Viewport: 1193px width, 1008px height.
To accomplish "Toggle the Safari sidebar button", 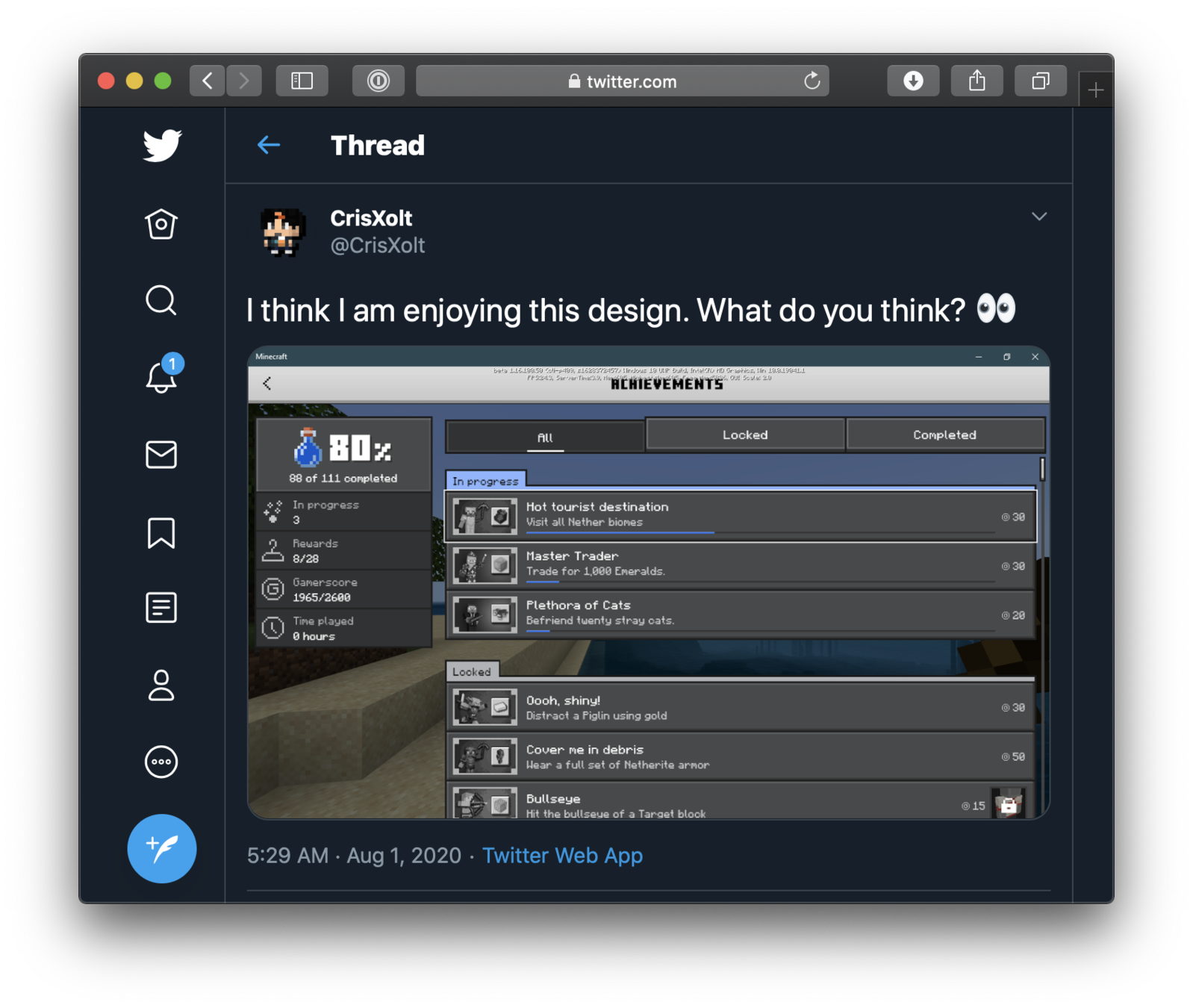I will click(x=302, y=81).
